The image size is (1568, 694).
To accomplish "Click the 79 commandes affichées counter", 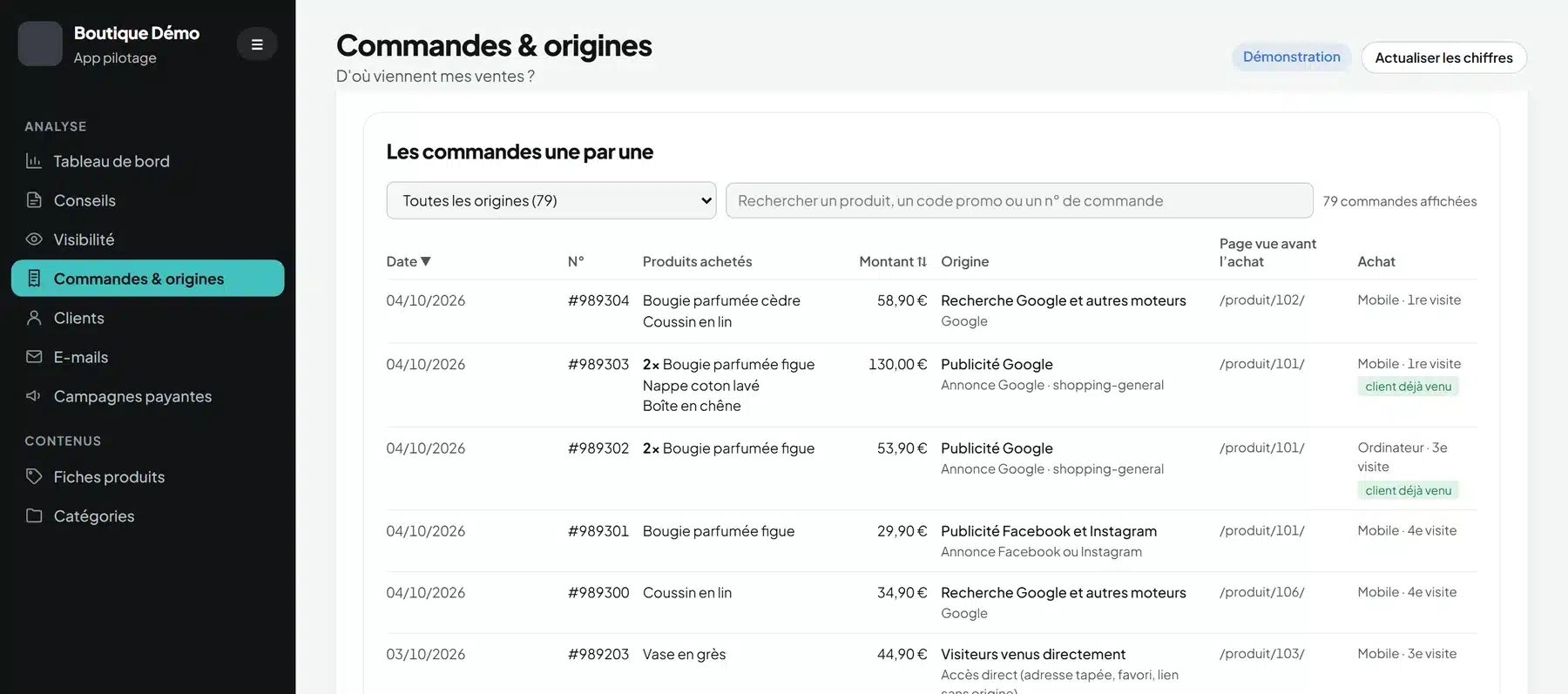I will pos(1400,201).
